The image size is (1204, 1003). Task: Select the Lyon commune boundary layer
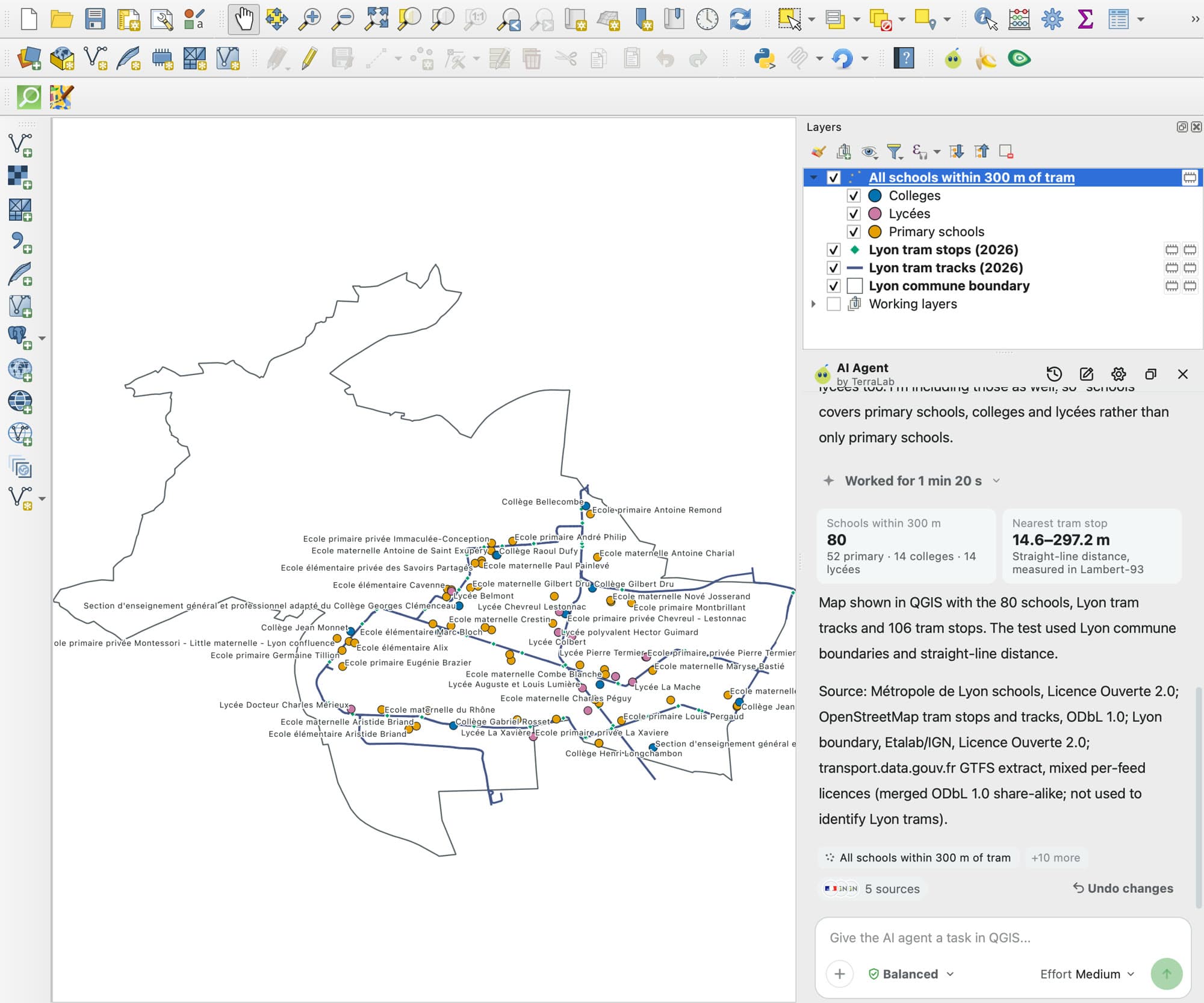coord(949,286)
